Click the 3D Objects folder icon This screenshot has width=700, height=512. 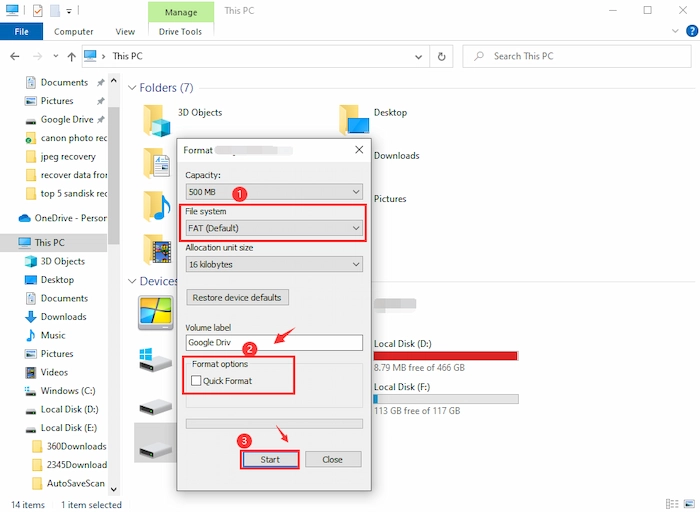157,119
